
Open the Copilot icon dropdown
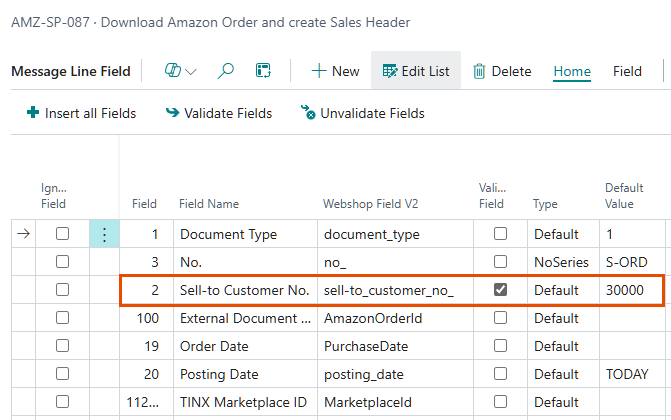[x=180, y=71]
